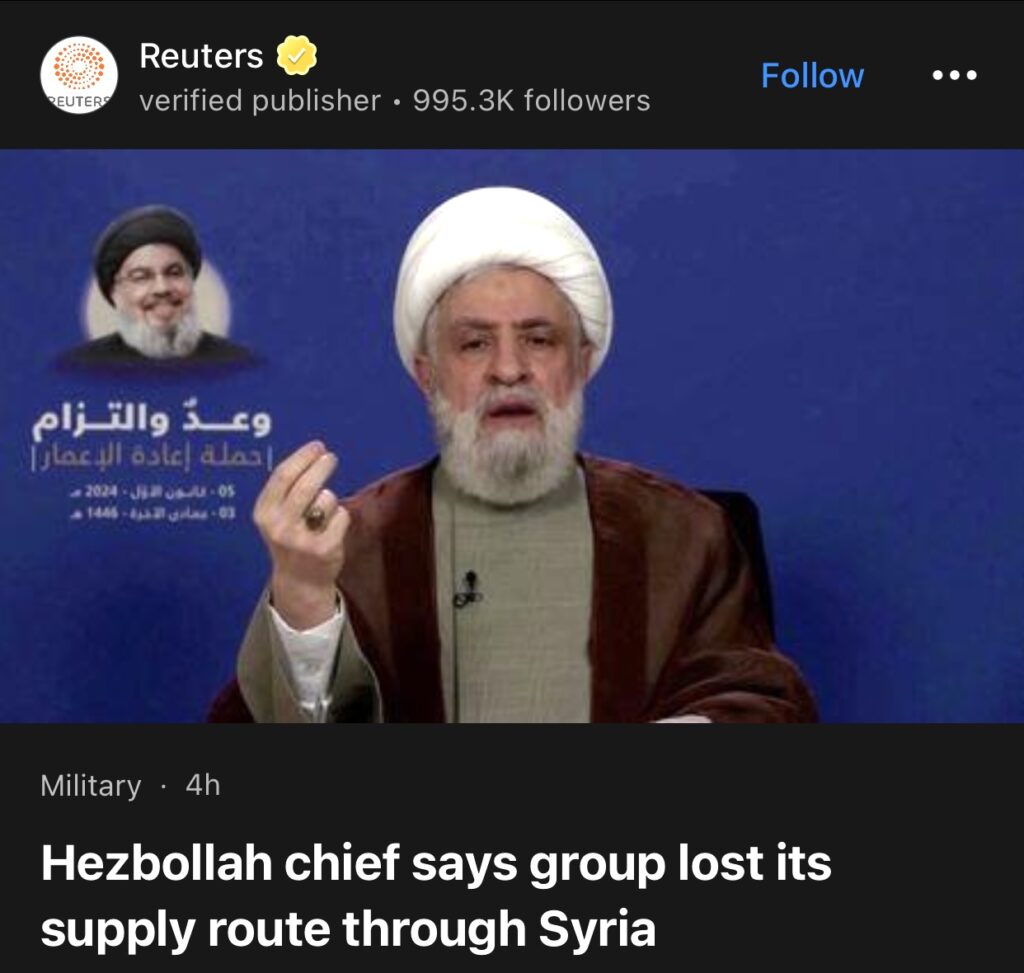View the 995.3K followers count
Screen dimensions: 1024x973
click(x=532, y=101)
